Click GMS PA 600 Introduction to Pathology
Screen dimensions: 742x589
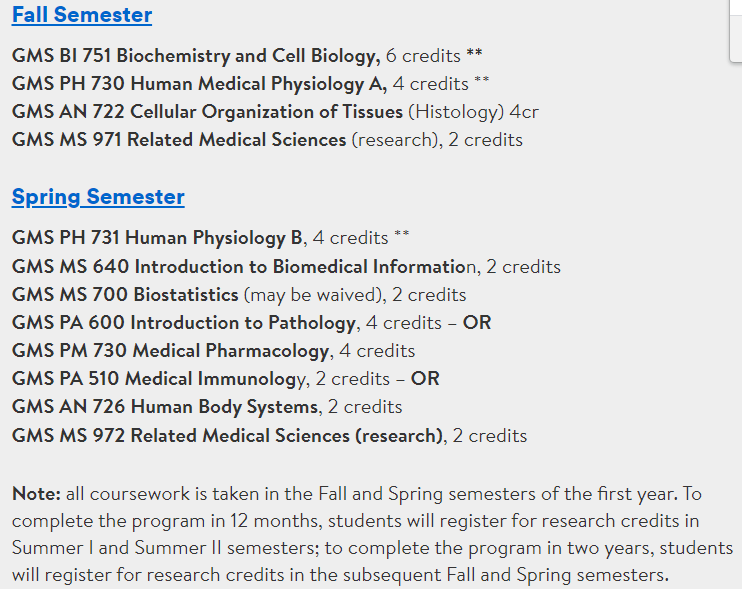pos(184,323)
